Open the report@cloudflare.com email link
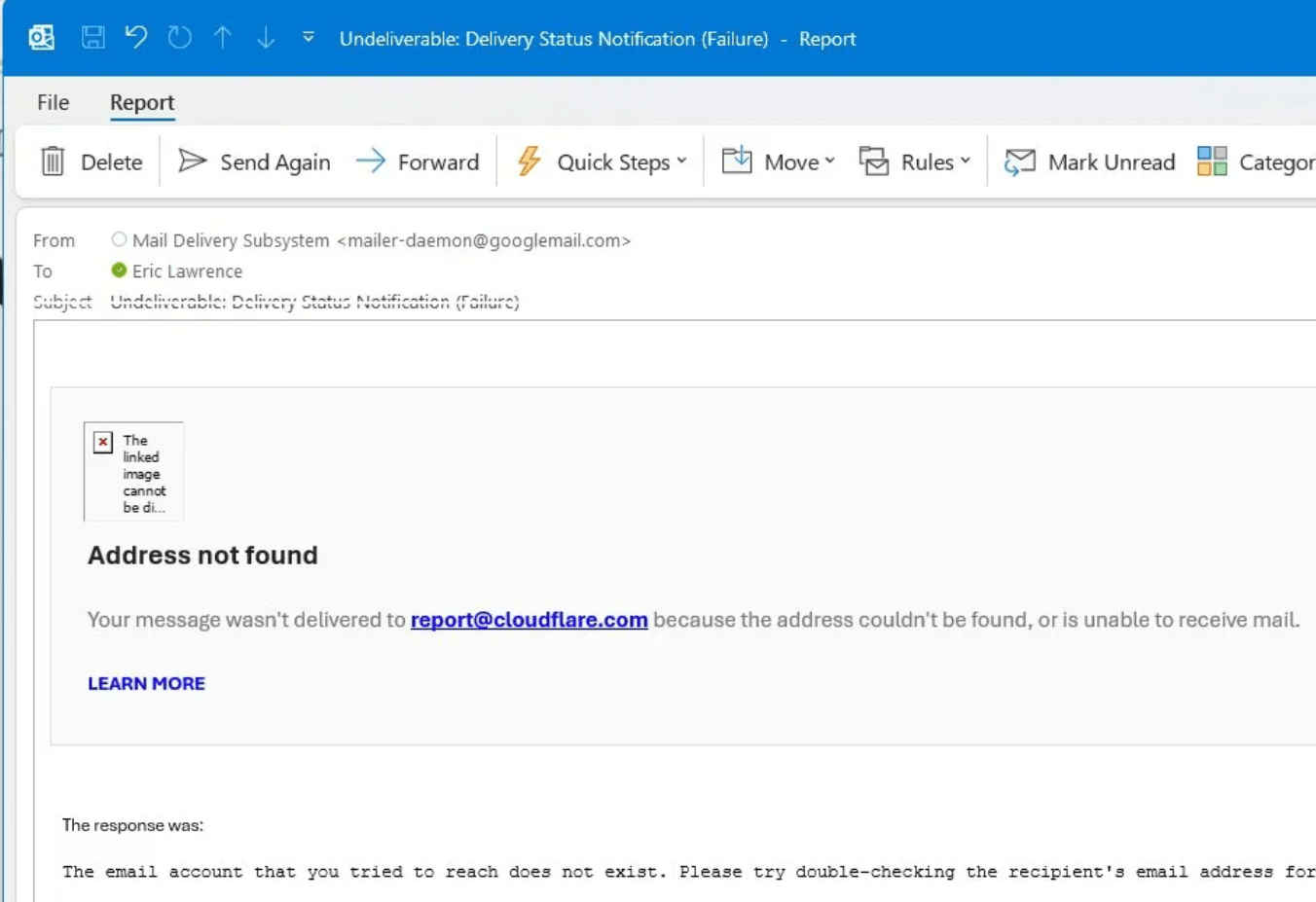This screenshot has width=1316, height=902. coord(530,620)
